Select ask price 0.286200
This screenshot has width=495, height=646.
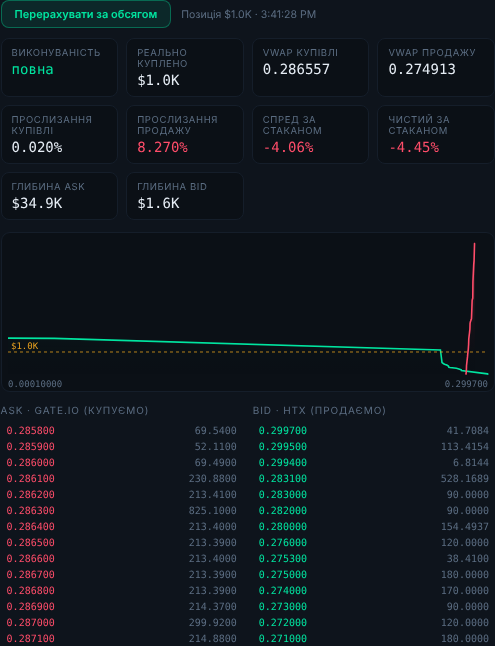point(30,494)
